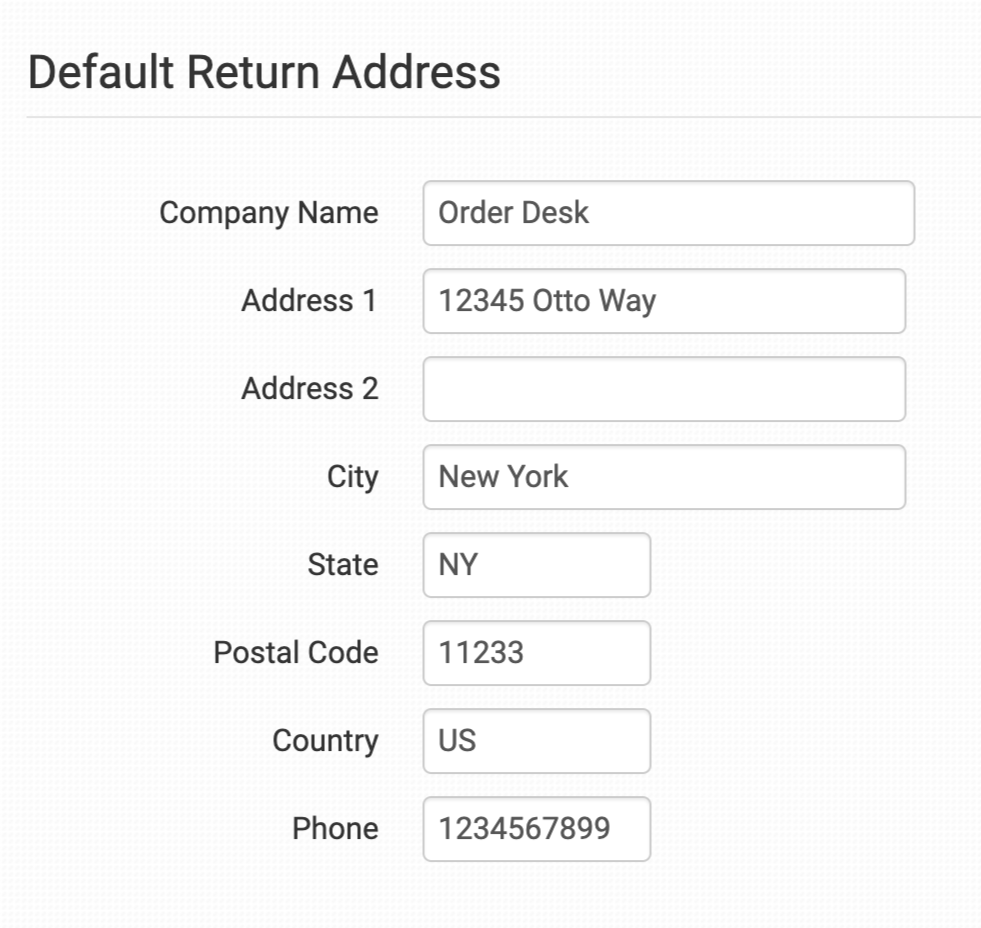Viewport: 981px width, 928px height.
Task: Click the "Postal Code" label
Action: coord(296,653)
